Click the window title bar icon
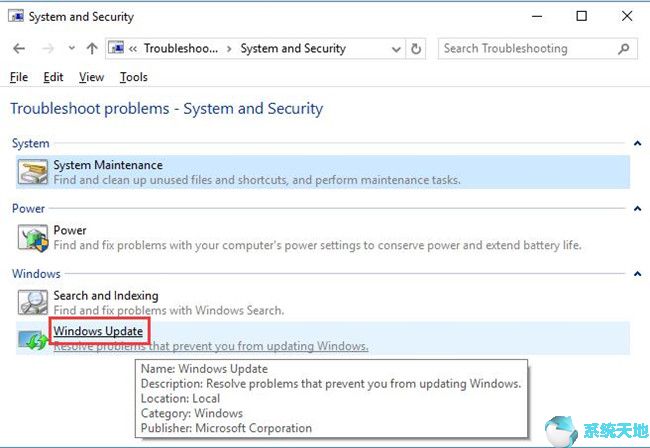The height and width of the screenshot is (448, 650). 14,17
